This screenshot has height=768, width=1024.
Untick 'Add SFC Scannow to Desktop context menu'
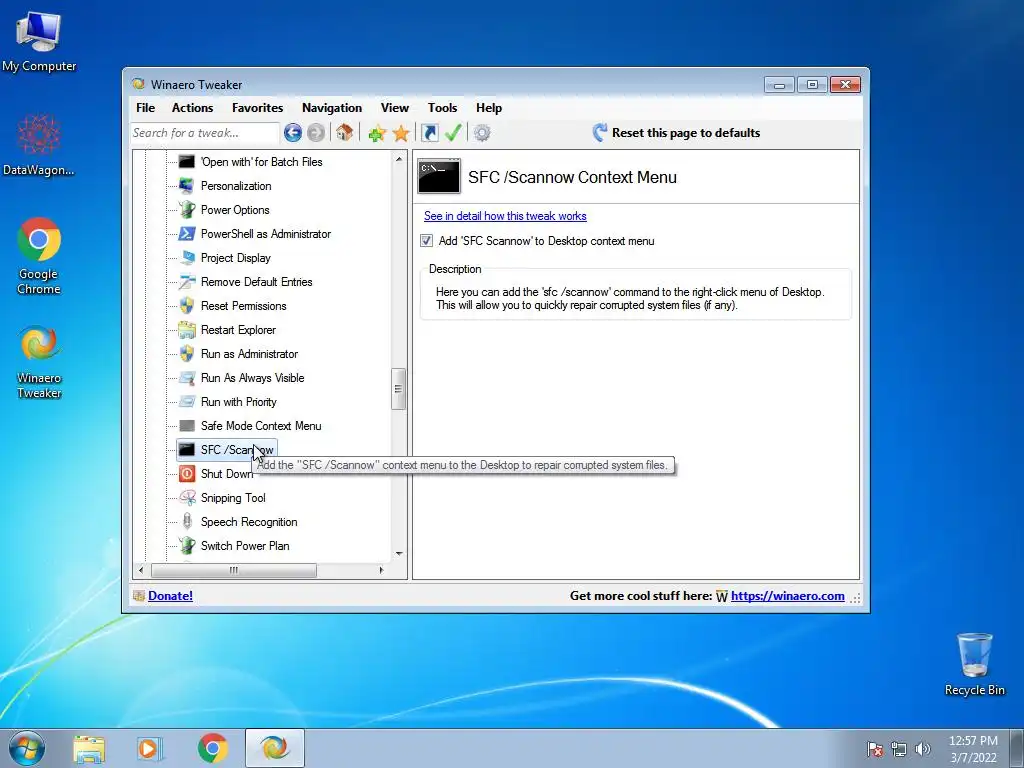[x=426, y=240]
